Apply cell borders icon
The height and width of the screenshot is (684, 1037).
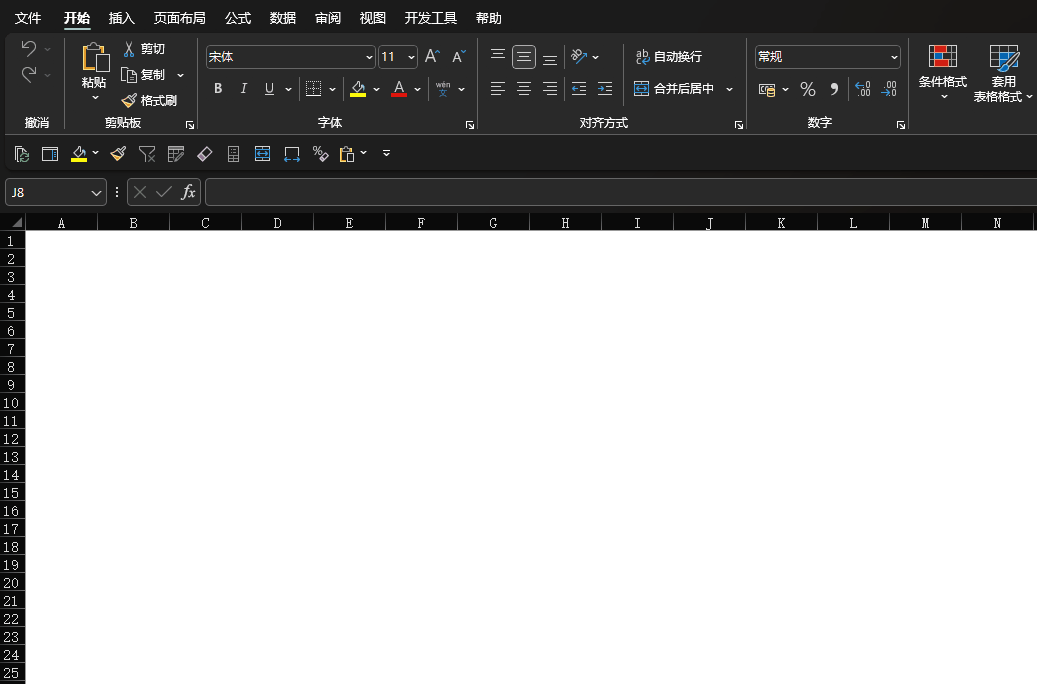coord(313,89)
